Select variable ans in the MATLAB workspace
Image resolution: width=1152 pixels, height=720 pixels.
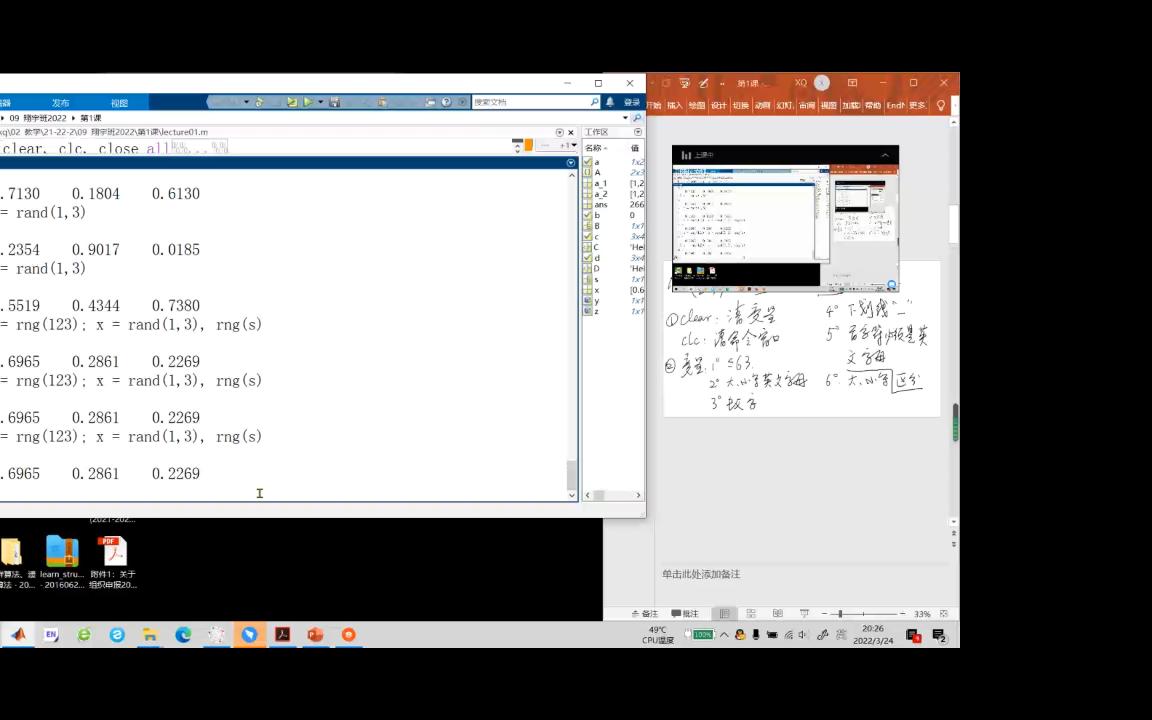[x=600, y=204]
